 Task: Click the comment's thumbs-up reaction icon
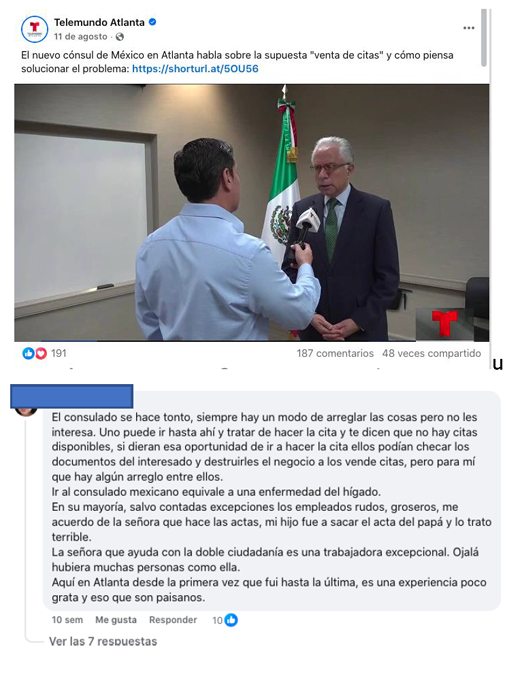[232, 620]
